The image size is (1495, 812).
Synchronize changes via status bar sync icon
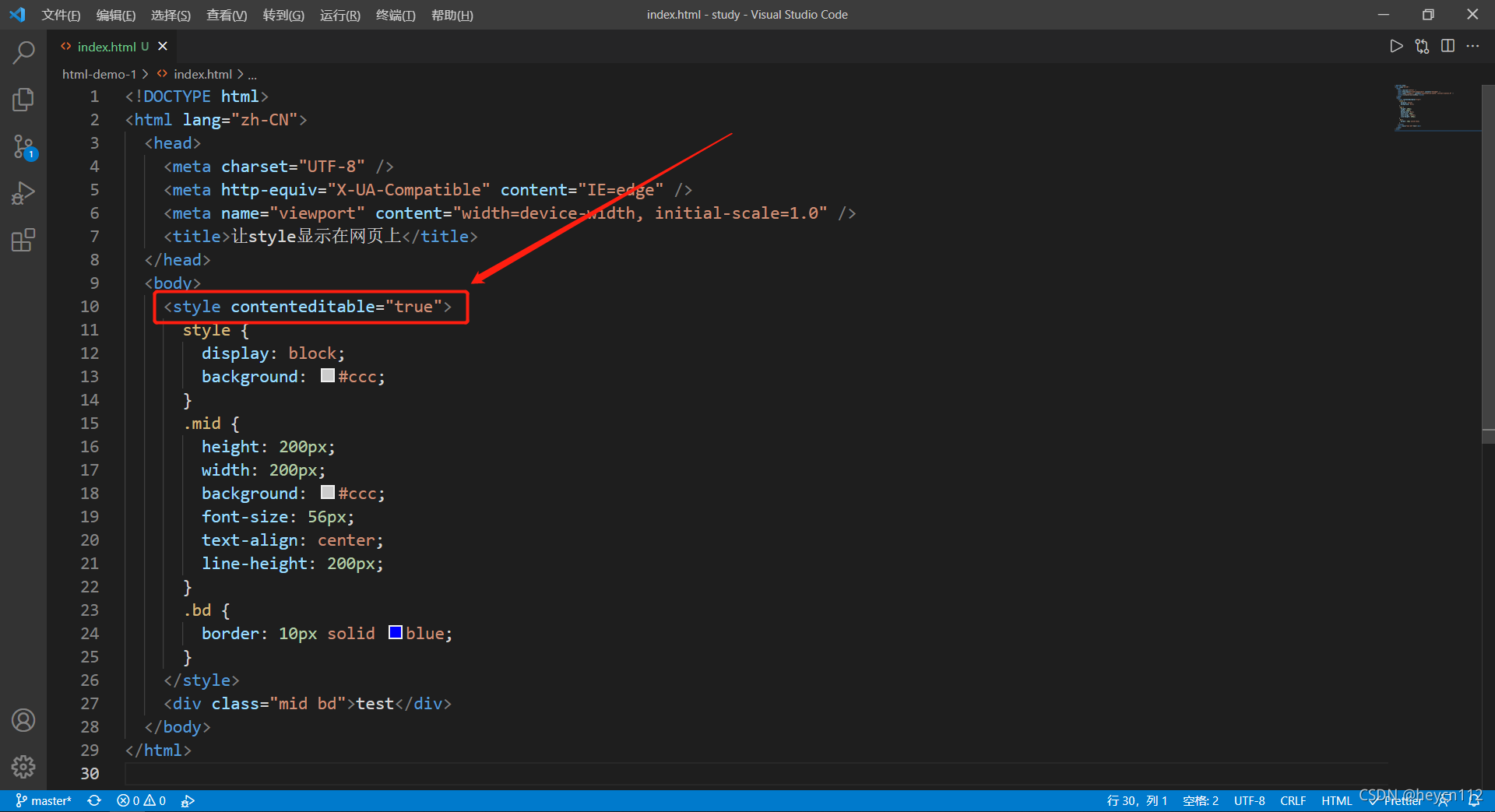coord(94,801)
